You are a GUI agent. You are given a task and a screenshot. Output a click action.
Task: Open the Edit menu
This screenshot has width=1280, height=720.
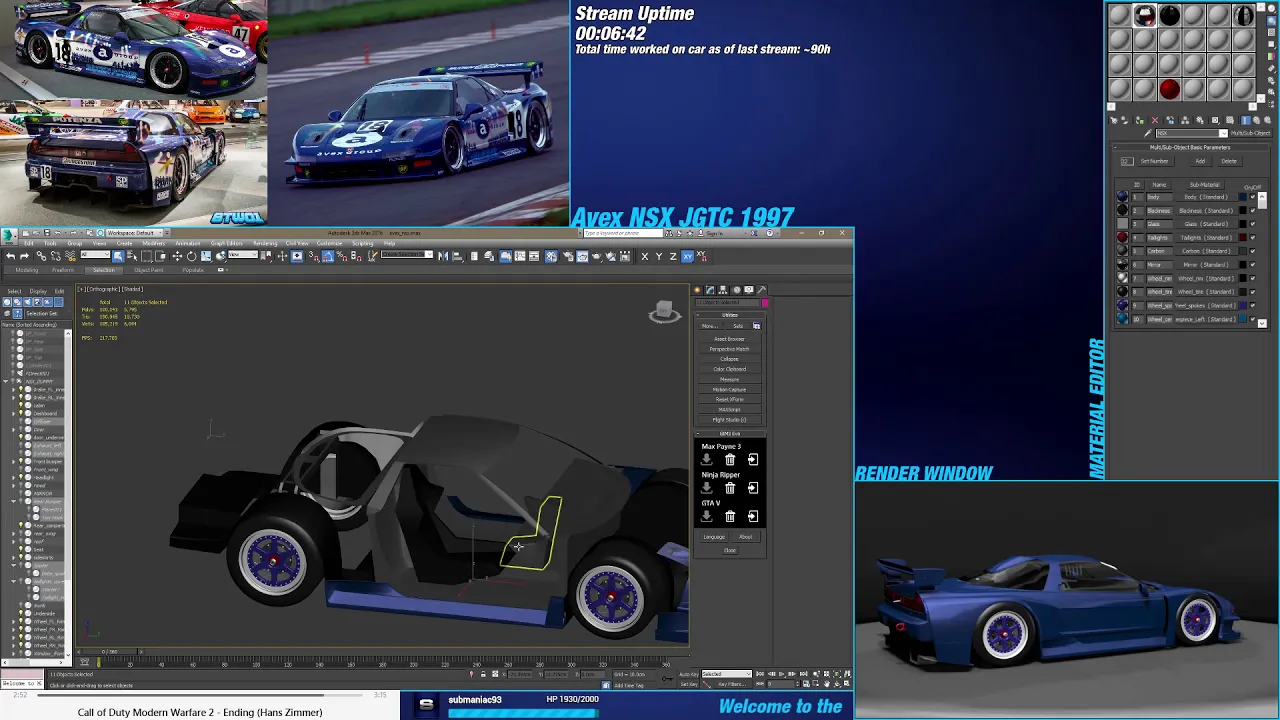[29, 243]
